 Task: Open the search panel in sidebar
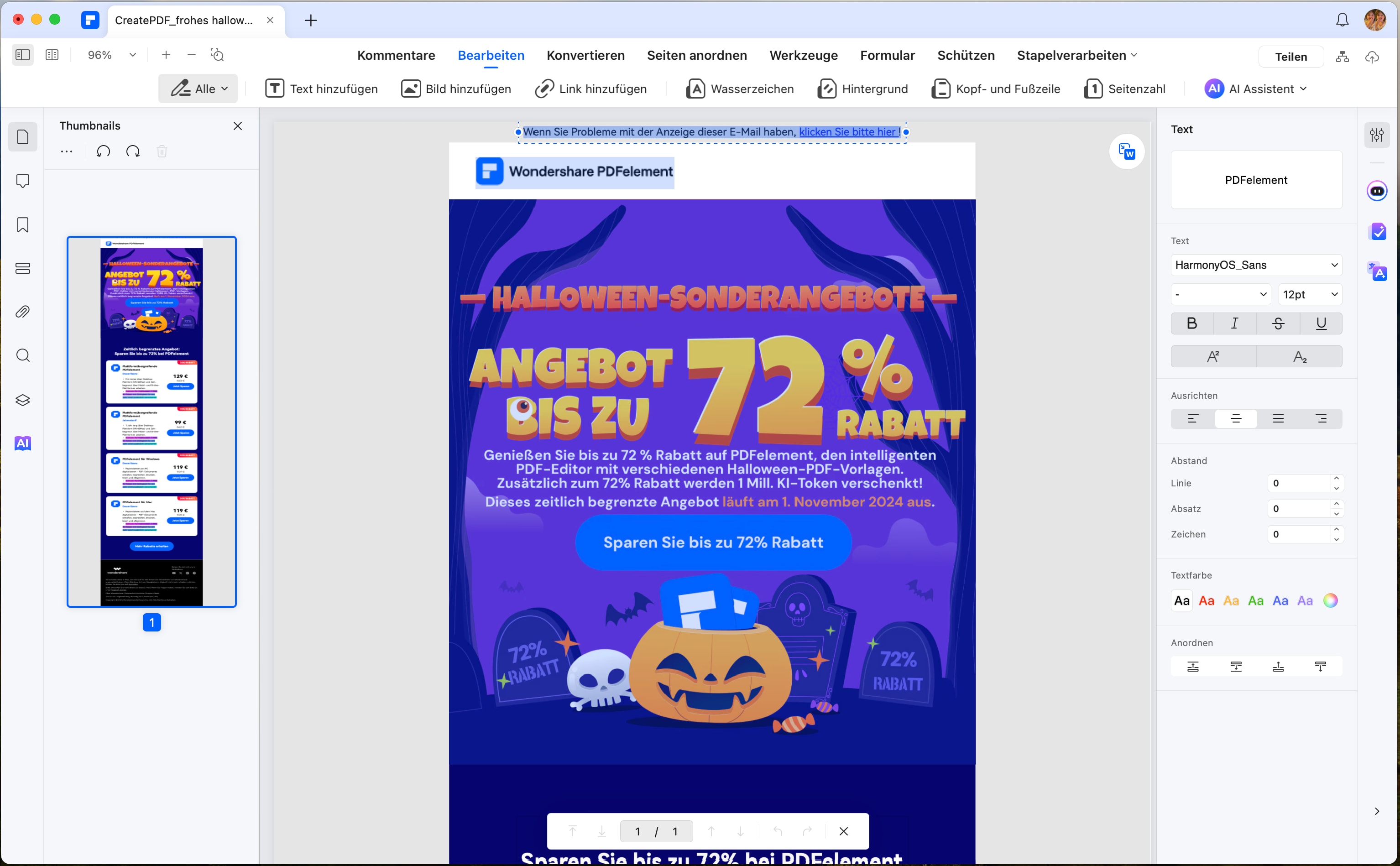click(x=23, y=356)
